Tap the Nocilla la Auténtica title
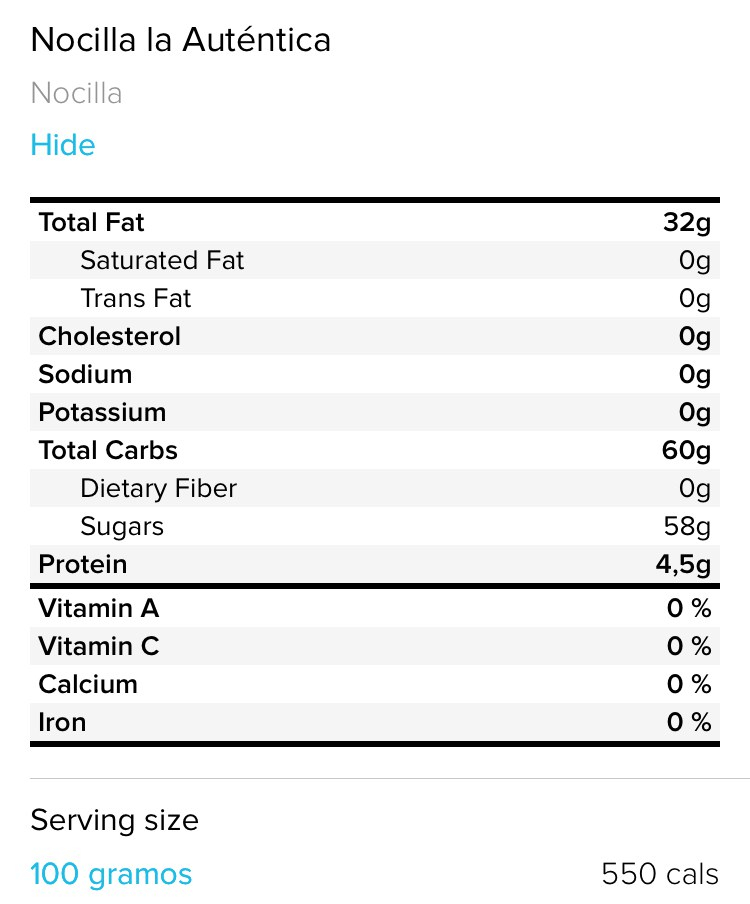This screenshot has height=904, width=750. click(x=181, y=40)
